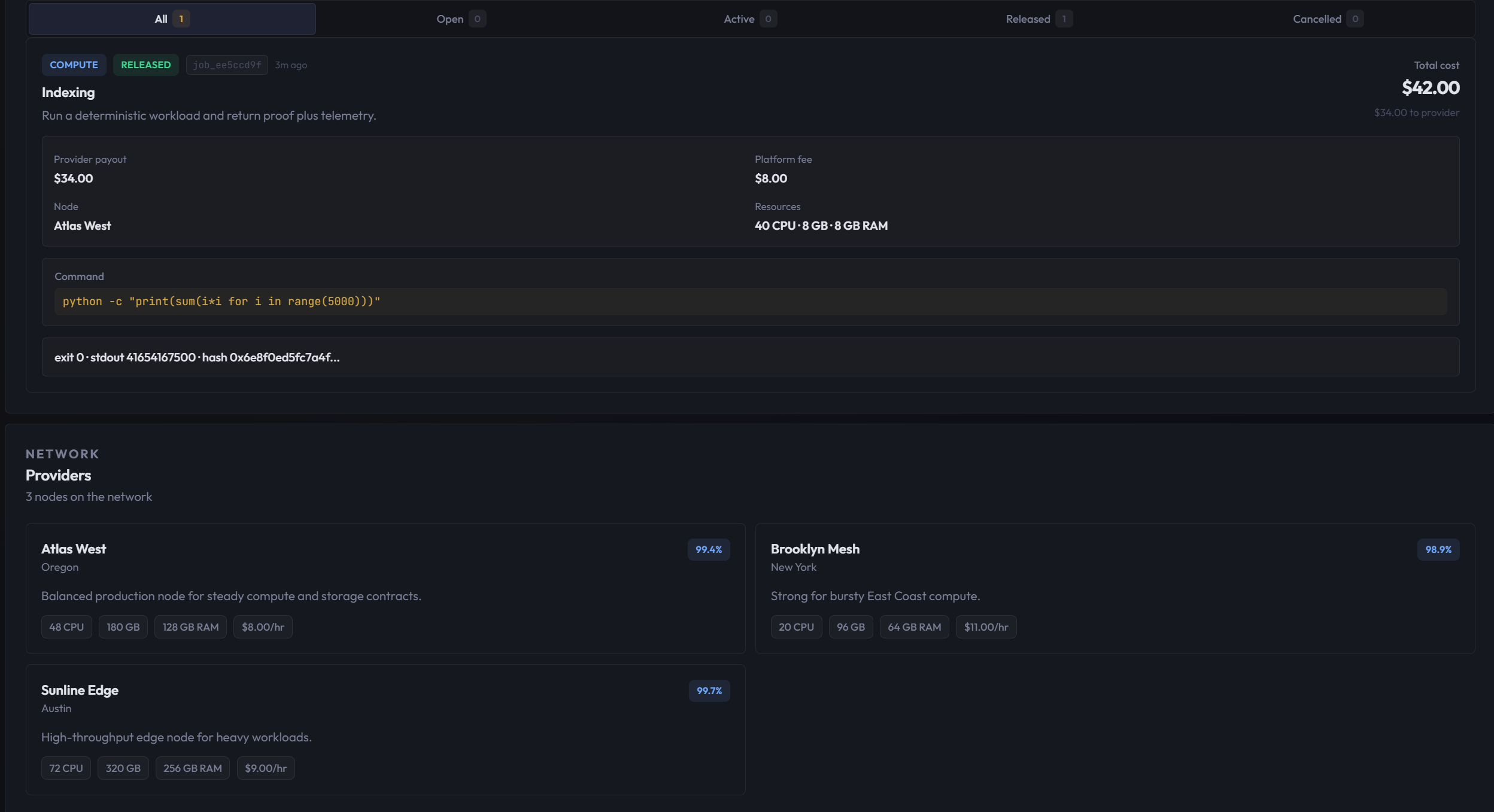
Task: Switch to the All jobs tab
Action: [172, 19]
